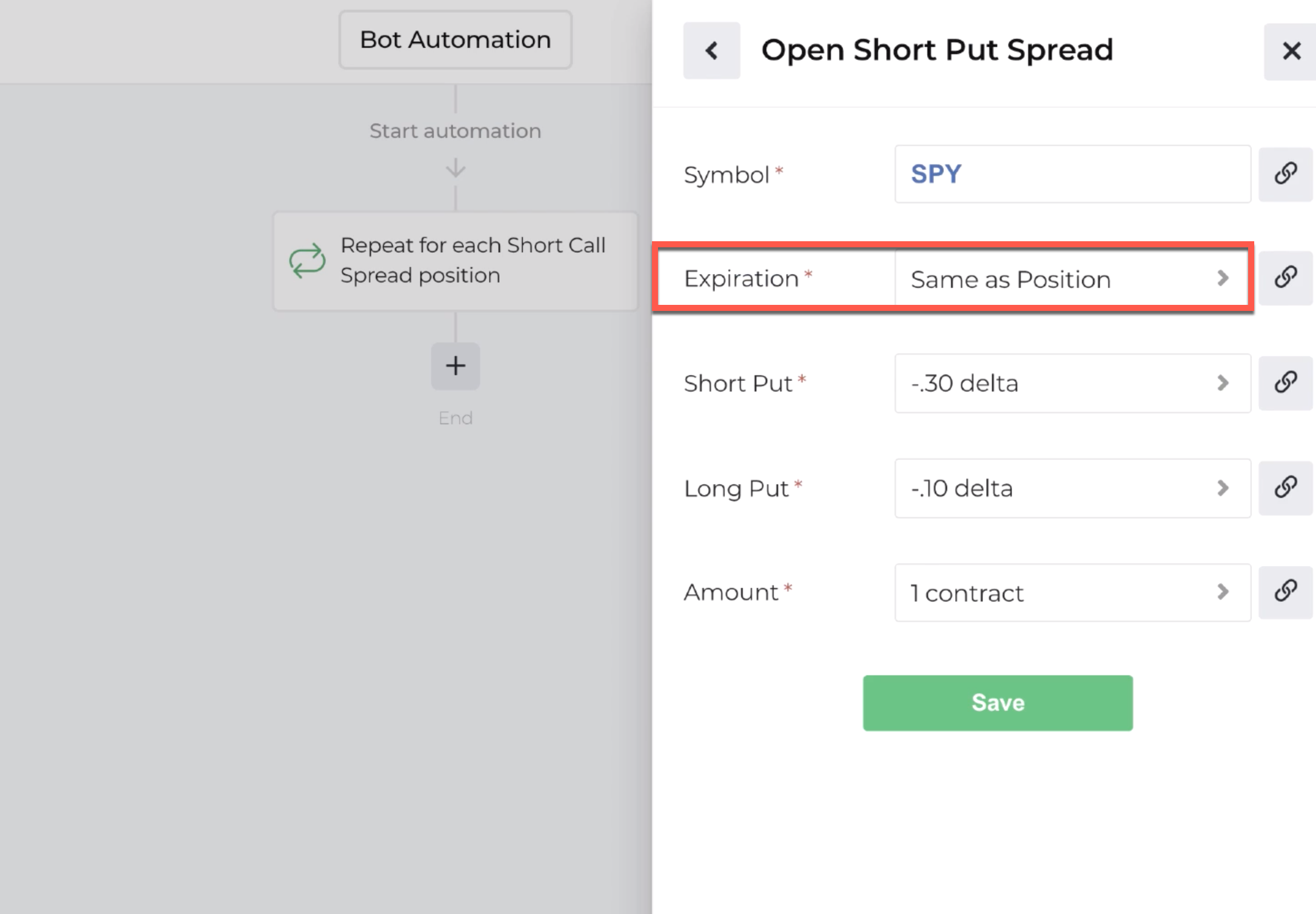Close the Open Short Put Spread panel

click(1291, 52)
